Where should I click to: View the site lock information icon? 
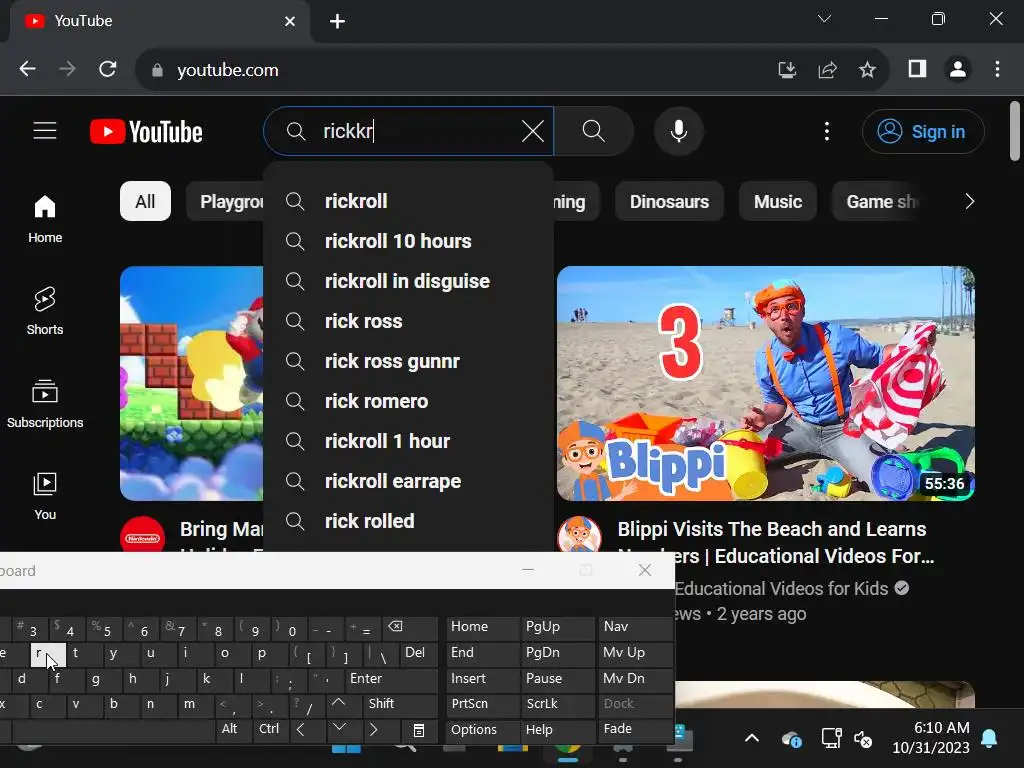pos(157,70)
